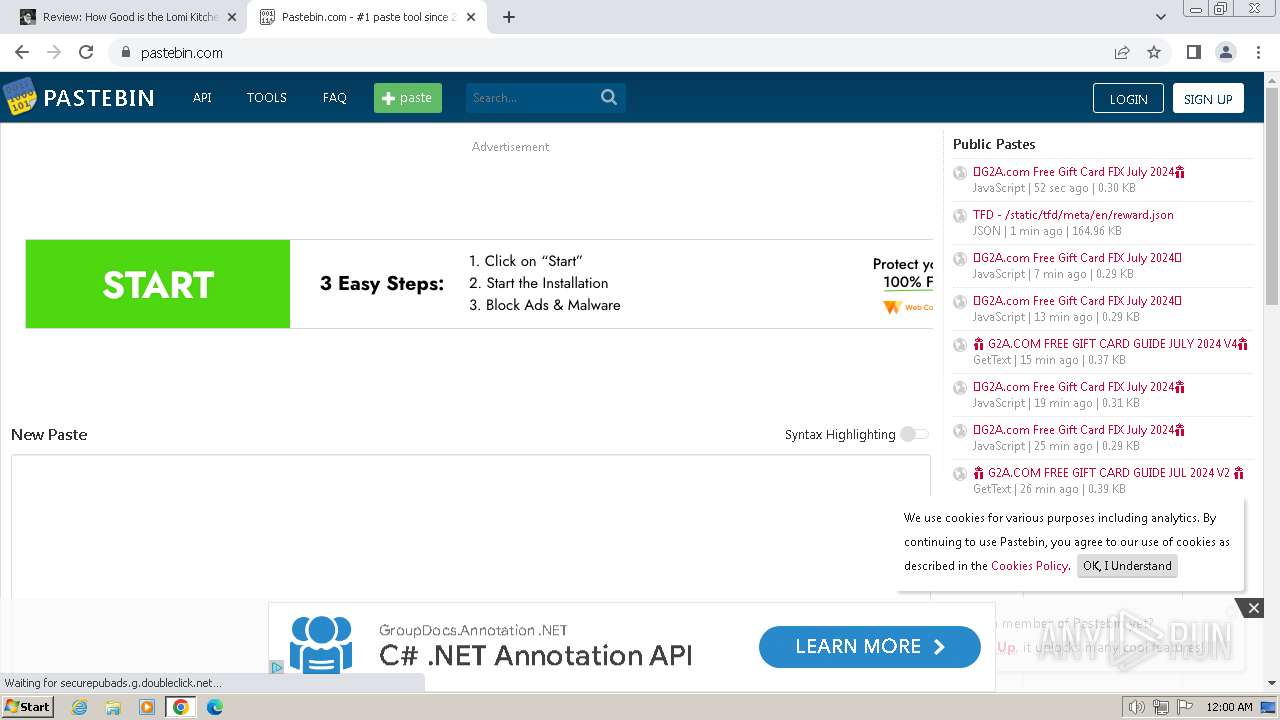Viewport: 1280px width, 720px height.
Task: Open the Windows Start menu
Action: tap(27, 707)
